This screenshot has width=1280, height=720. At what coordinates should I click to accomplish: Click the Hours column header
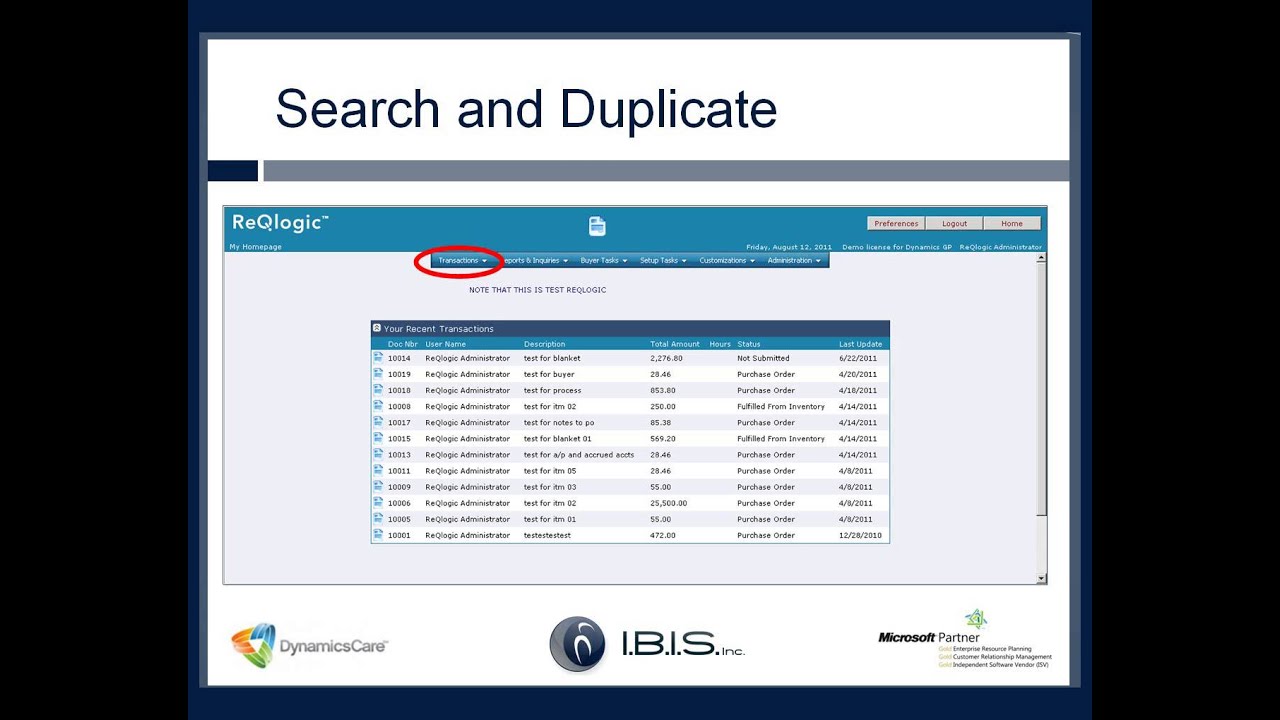coord(720,344)
